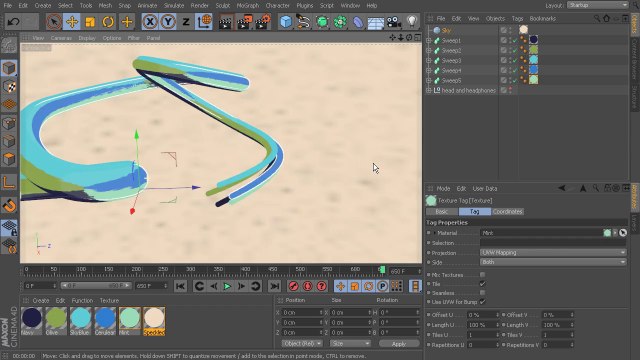Activate the Scale tool in the top toolbar
This screenshot has width=640, height=360.
coord(90,22)
